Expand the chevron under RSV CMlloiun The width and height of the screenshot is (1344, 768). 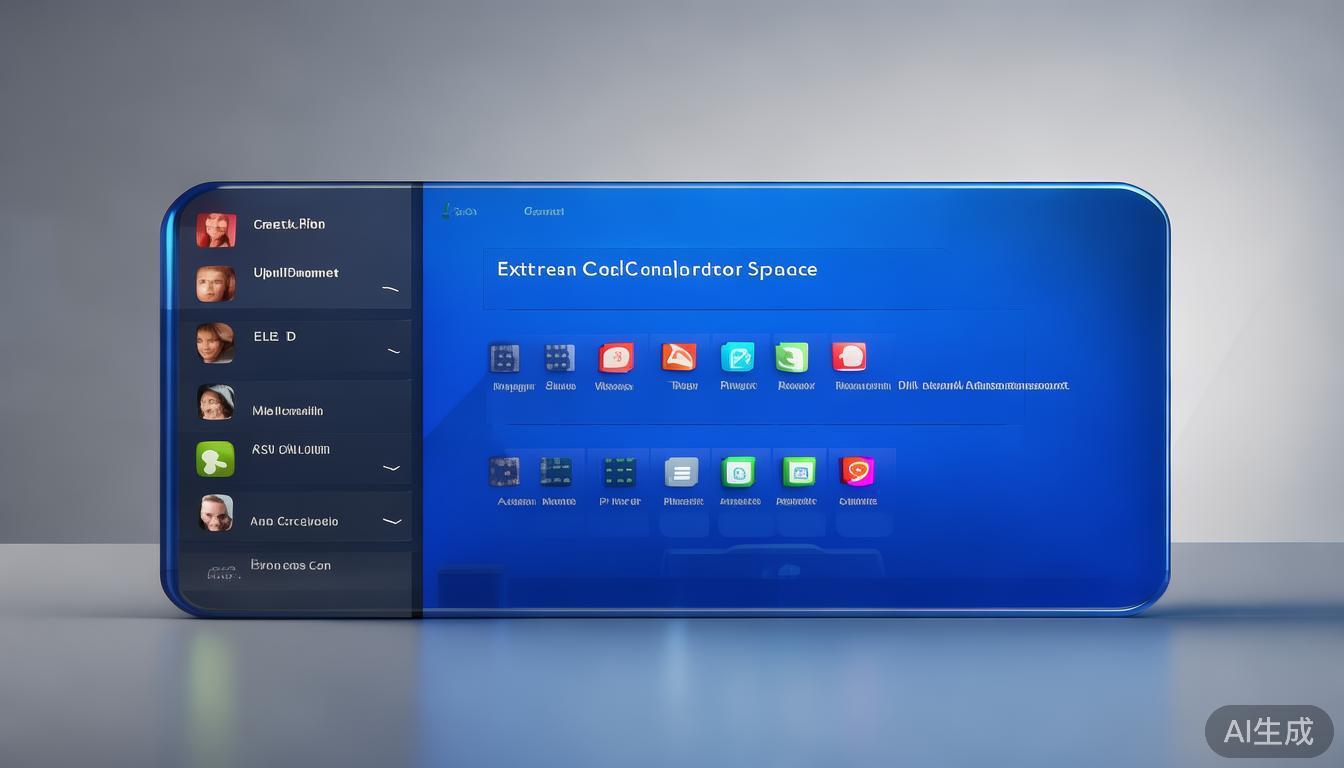pos(392,467)
